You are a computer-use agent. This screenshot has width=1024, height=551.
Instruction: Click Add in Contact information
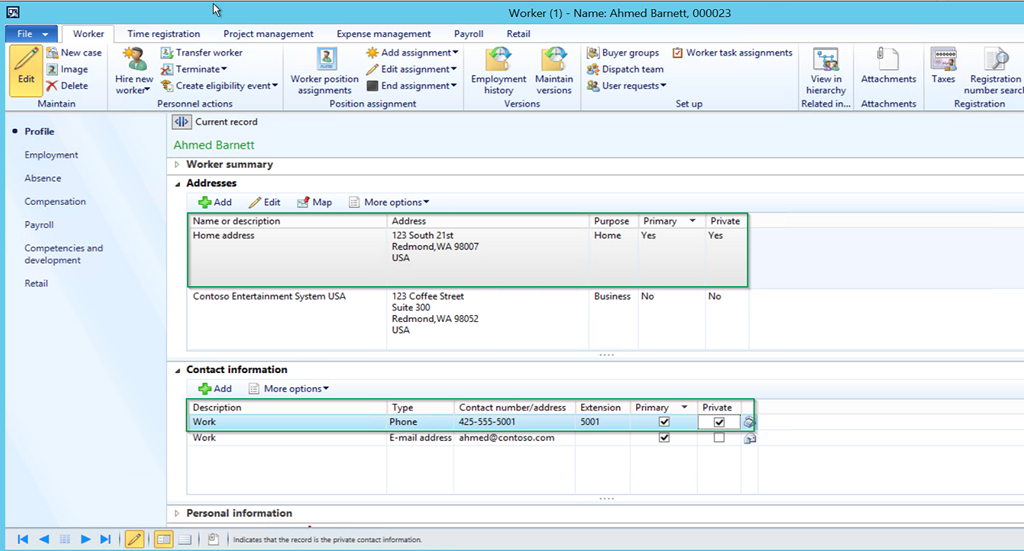tap(214, 389)
